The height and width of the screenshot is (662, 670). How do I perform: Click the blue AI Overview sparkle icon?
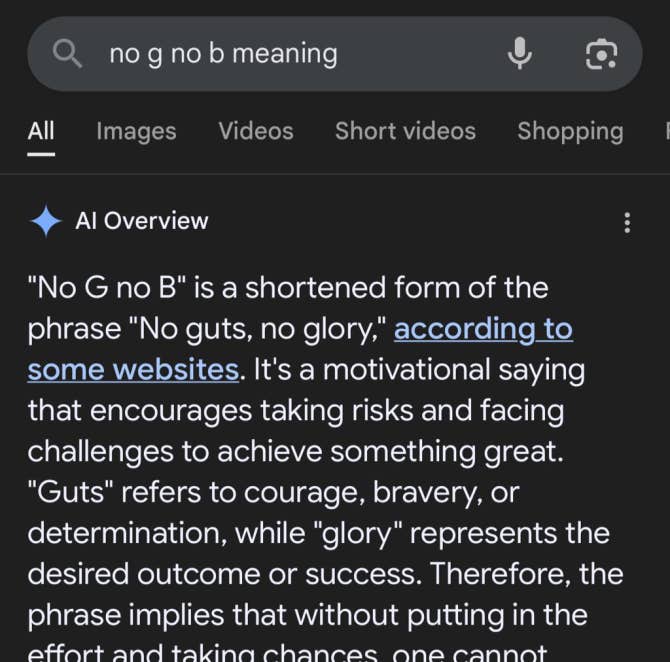click(46, 221)
